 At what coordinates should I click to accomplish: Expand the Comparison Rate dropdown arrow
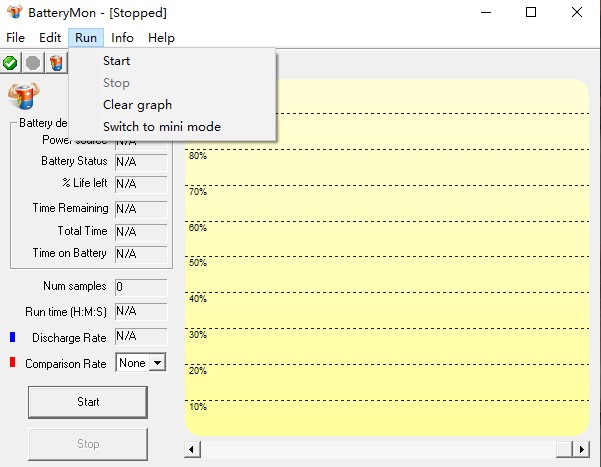tap(158, 363)
